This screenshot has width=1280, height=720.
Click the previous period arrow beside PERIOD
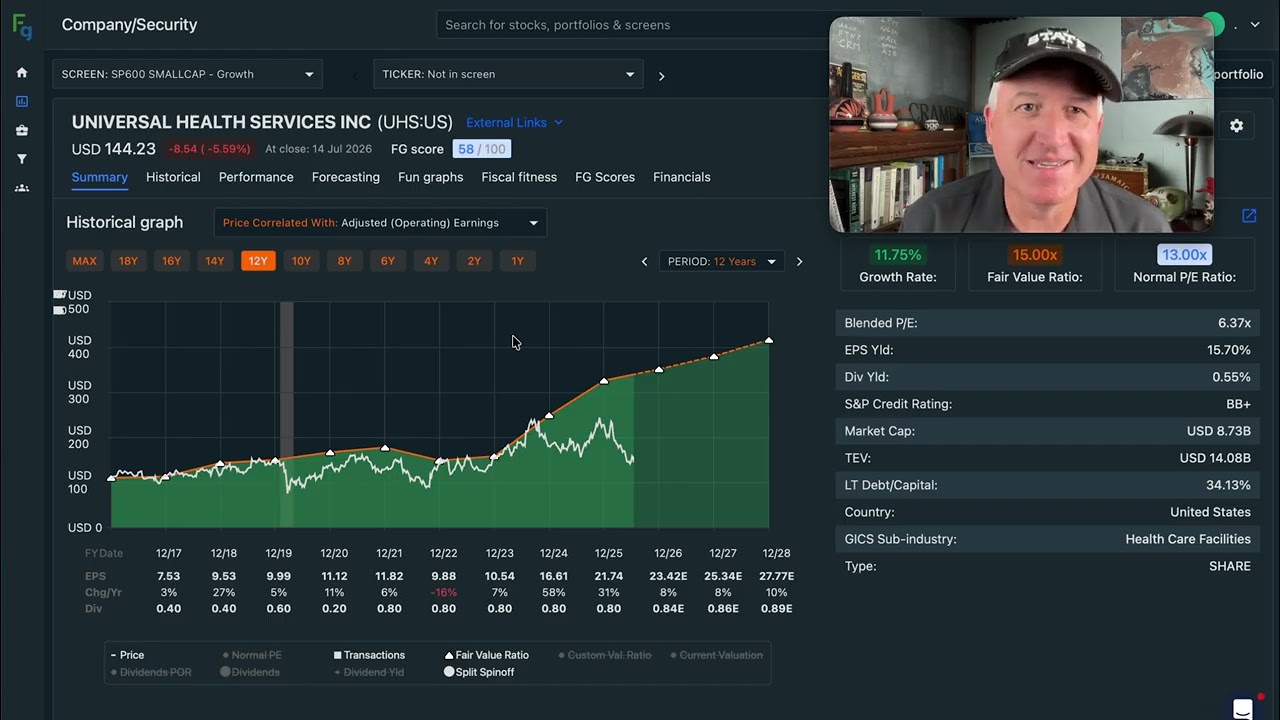(644, 262)
